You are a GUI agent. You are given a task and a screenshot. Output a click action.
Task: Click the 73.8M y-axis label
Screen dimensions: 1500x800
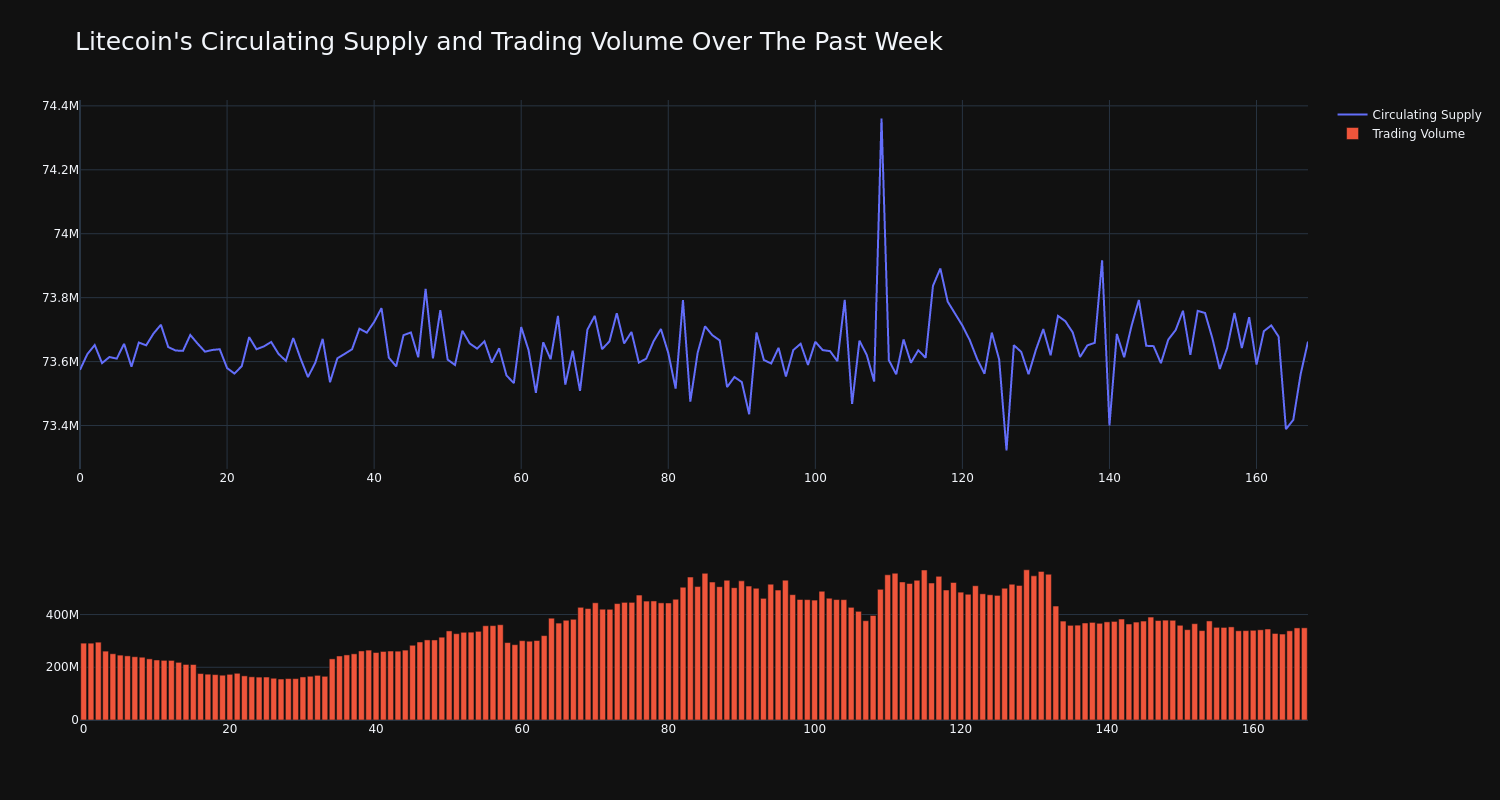coord(60,298)
